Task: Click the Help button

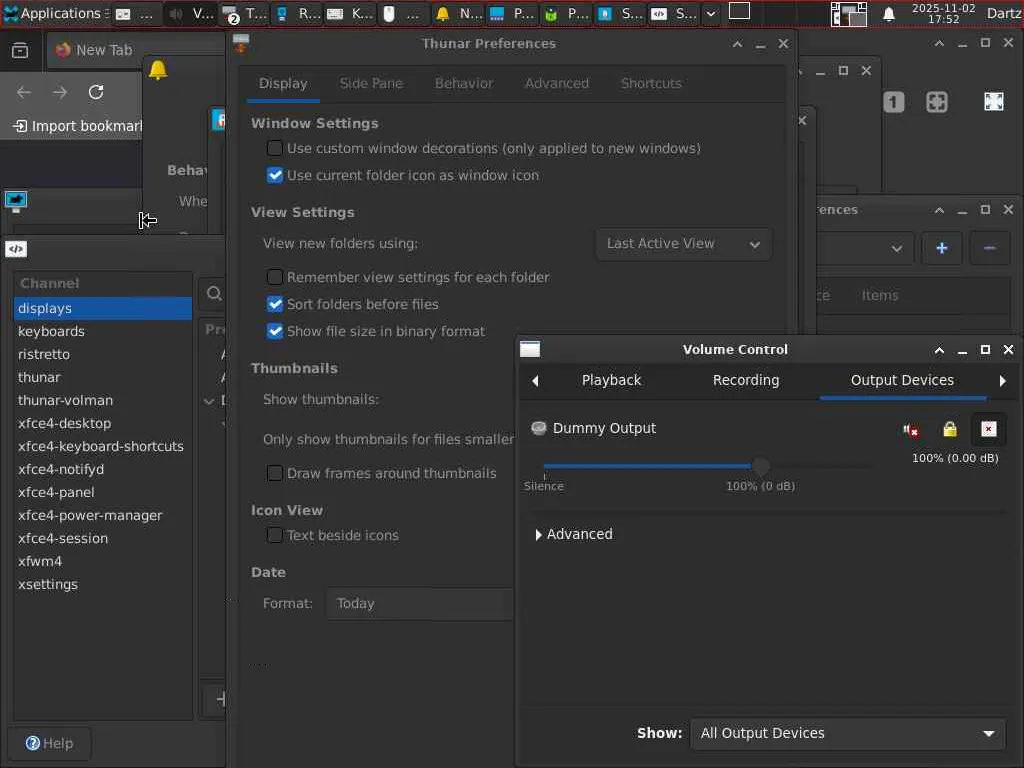Action: point(50,743)
